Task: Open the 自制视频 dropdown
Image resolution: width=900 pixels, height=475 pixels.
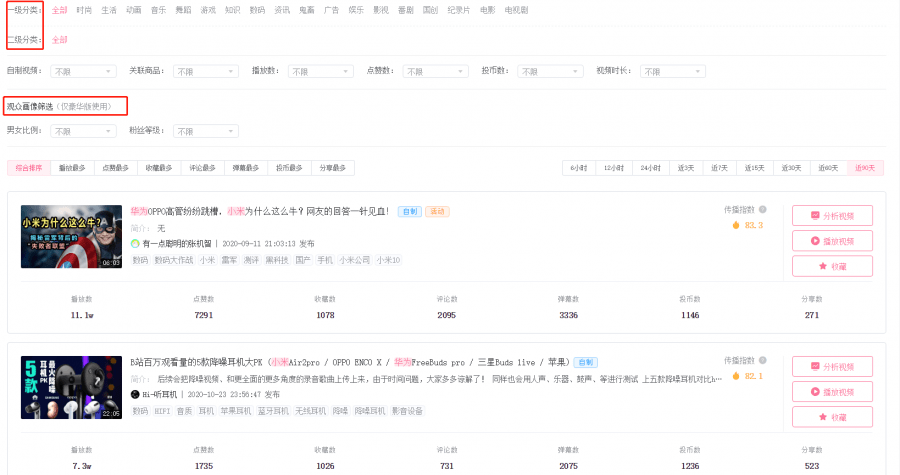Action: click(x=83, y=71)
